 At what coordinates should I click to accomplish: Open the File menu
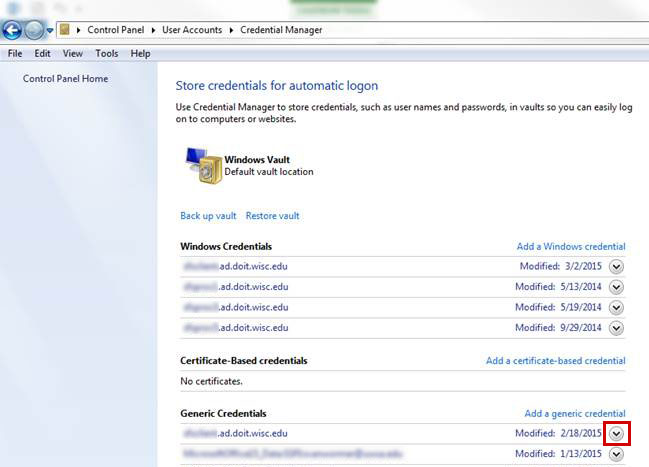point(15,53)
